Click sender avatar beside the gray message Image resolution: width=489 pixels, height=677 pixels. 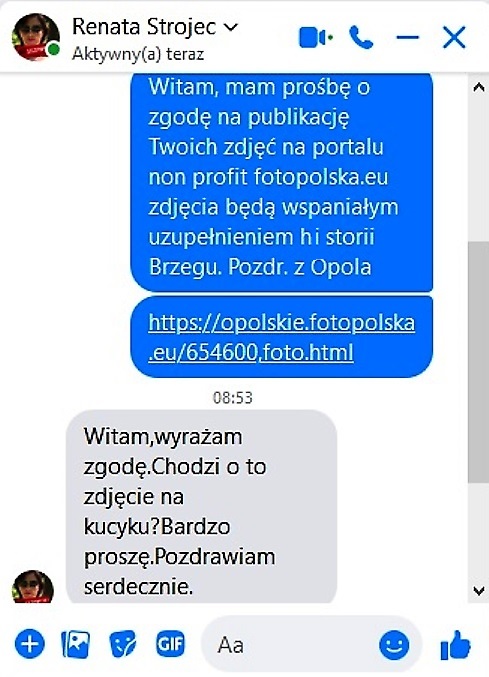coord(33,586)
